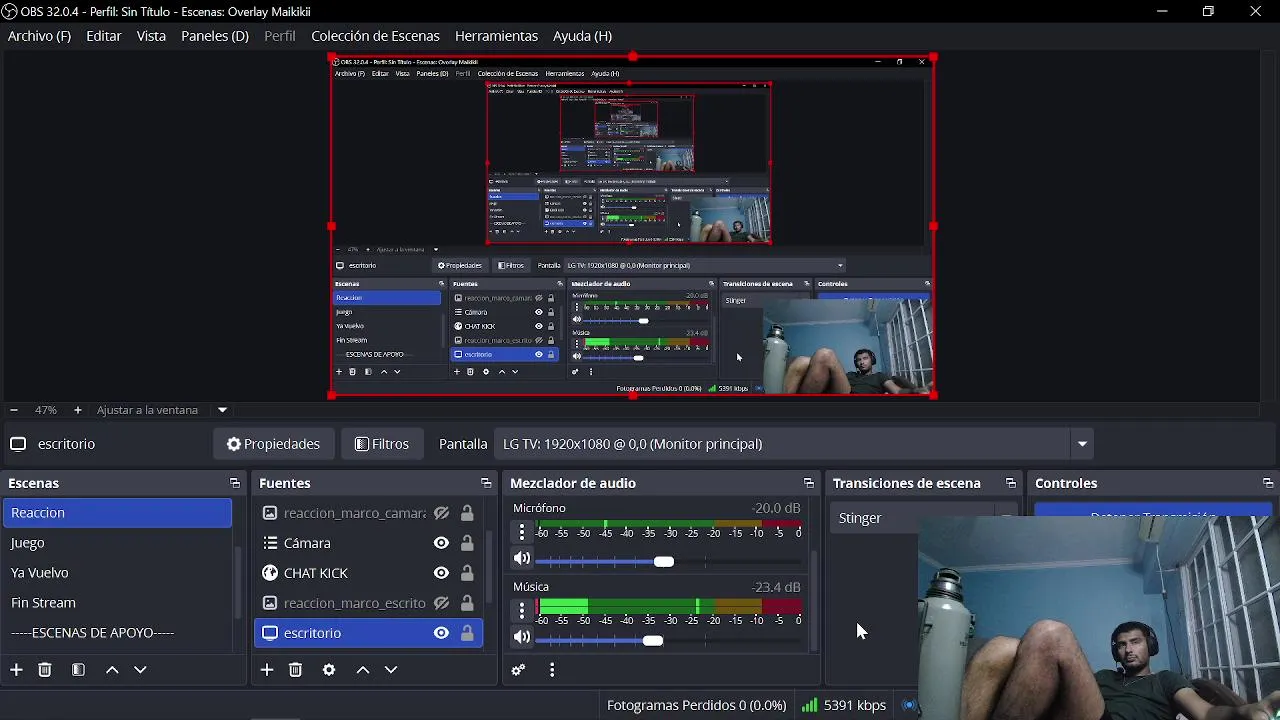Move source down in Fuentes toolbar
Screen dimensions: 1280x720
click(391, 670)
